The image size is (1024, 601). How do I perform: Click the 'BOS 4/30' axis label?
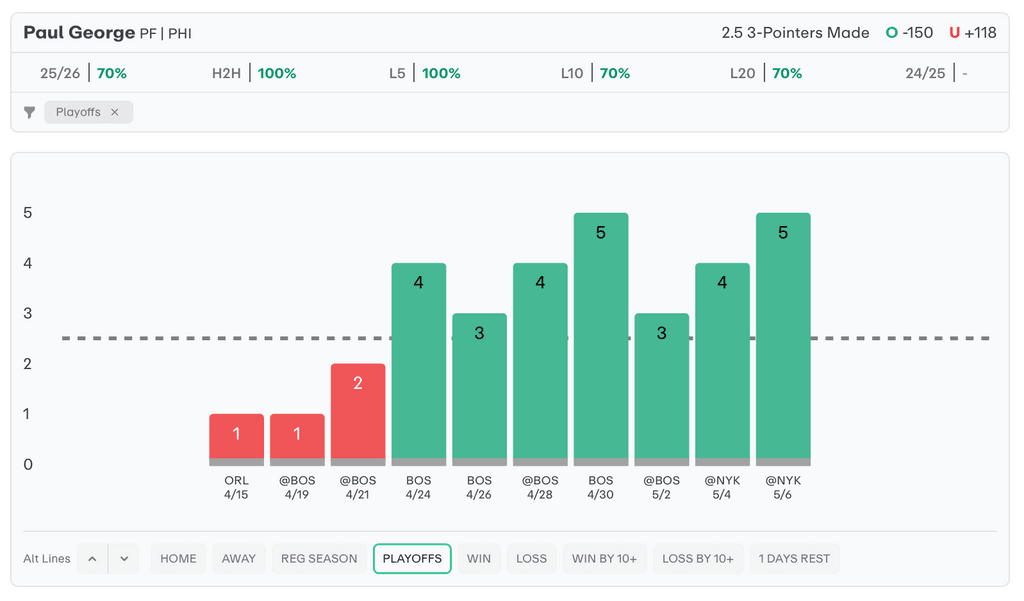coord(601,487)
